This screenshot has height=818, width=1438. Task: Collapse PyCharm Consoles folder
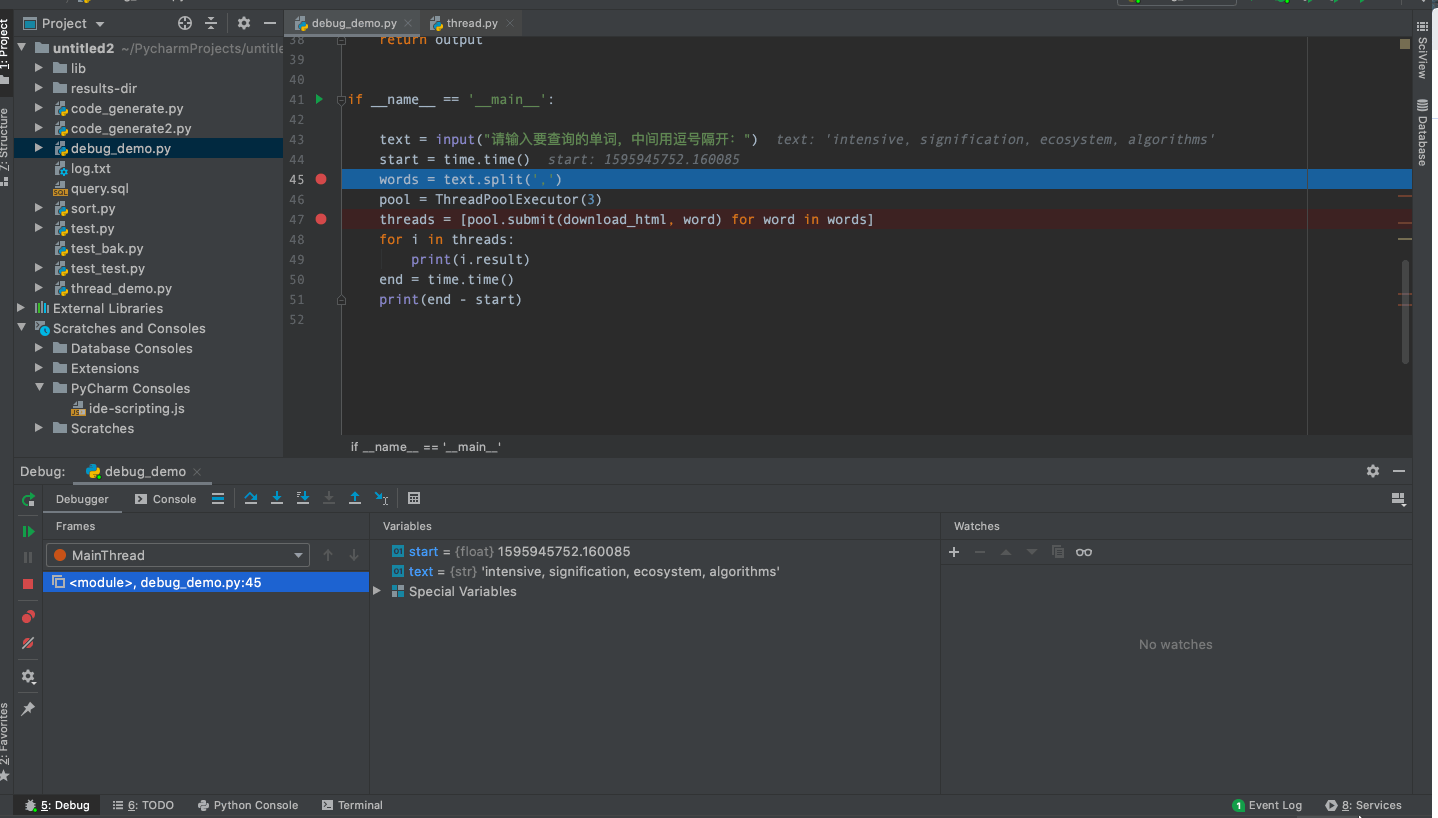click(x=39, y=388)
